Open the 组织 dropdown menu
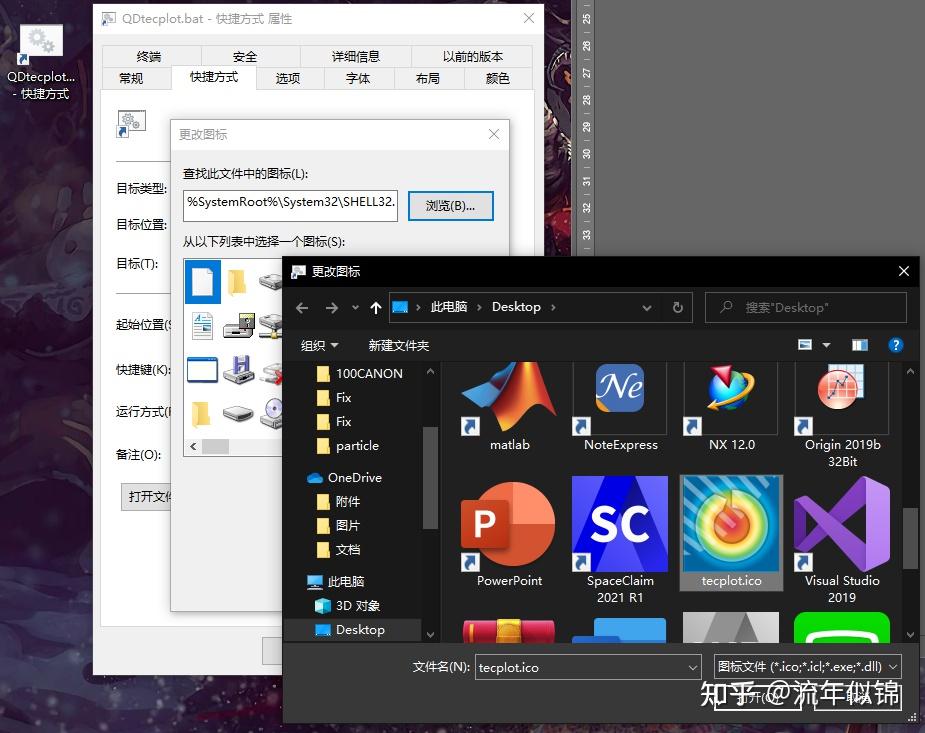Screen dimensions: 925x733 pyautogui.click(x=319, y=344)
